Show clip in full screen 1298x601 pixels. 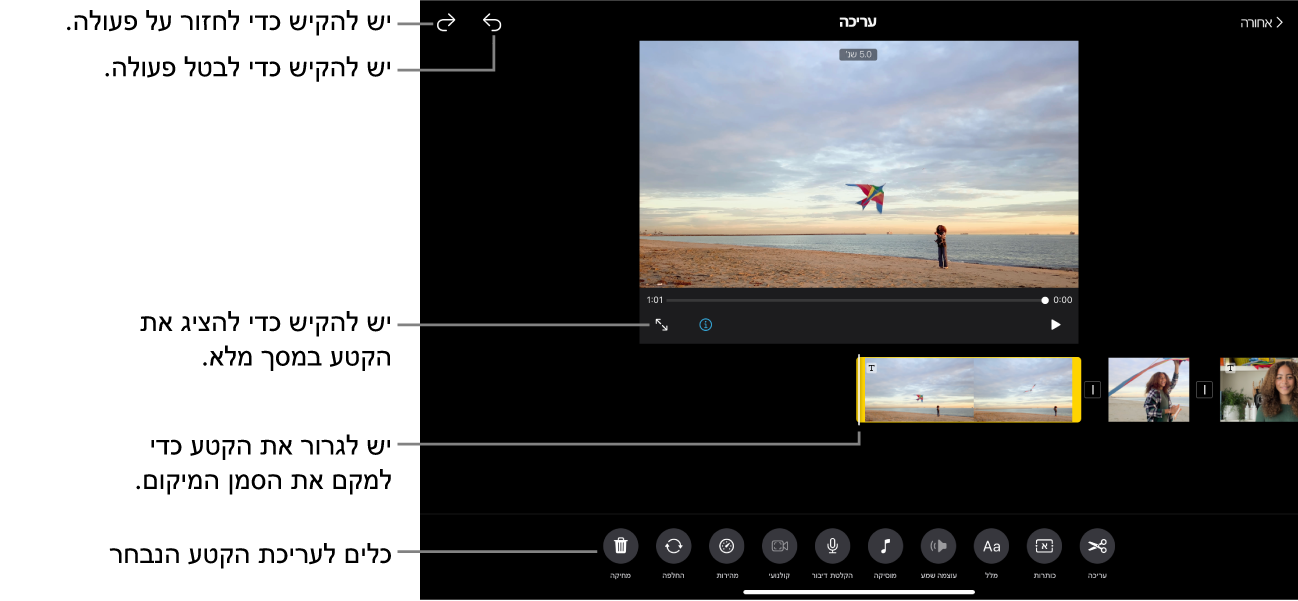click(662, 325)
